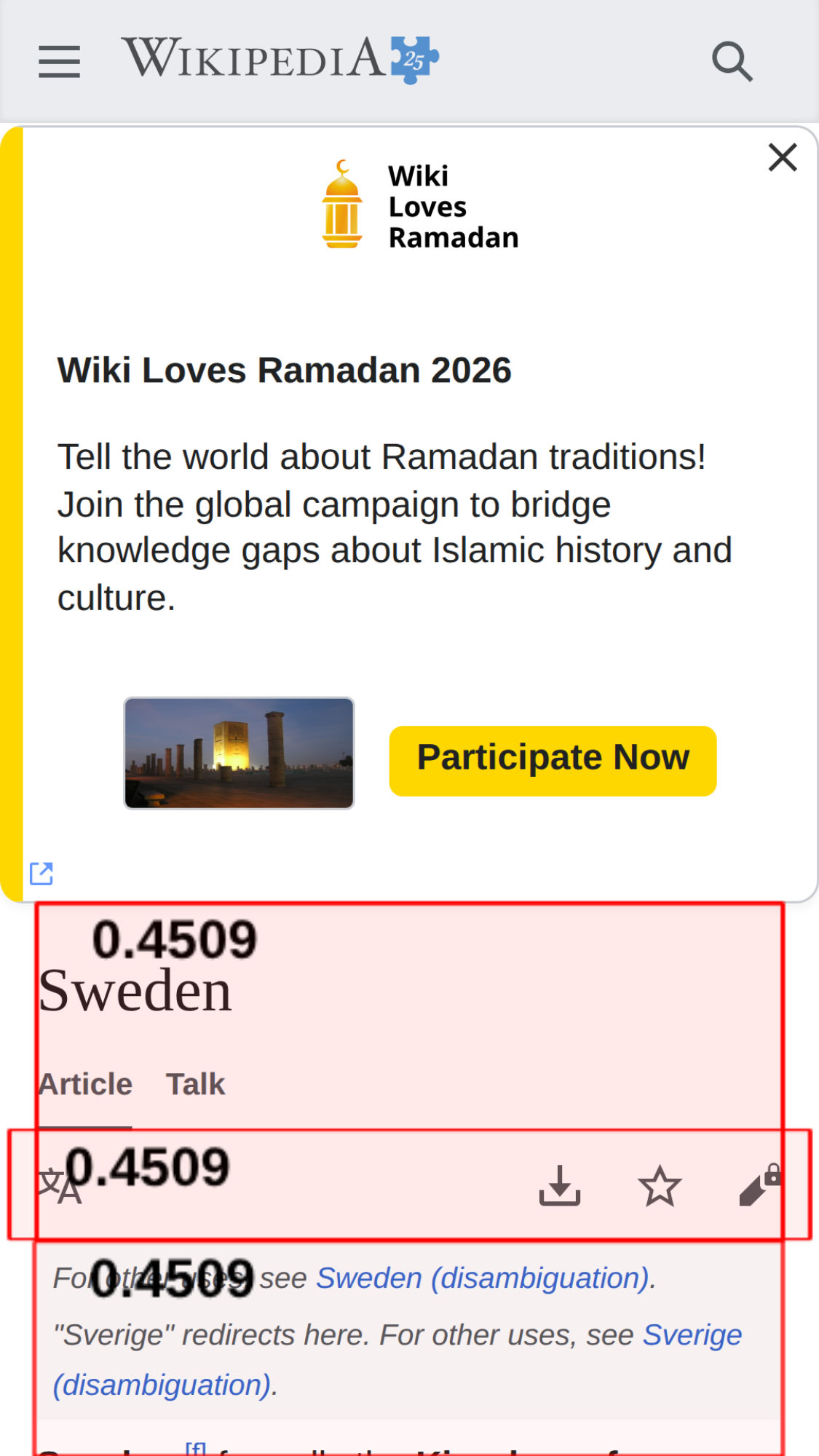The width and height of the screenshot is (819, 1456).
Task: Click the Wiki Loves Ramadan 2026 heading
Action: coord(284,370)
